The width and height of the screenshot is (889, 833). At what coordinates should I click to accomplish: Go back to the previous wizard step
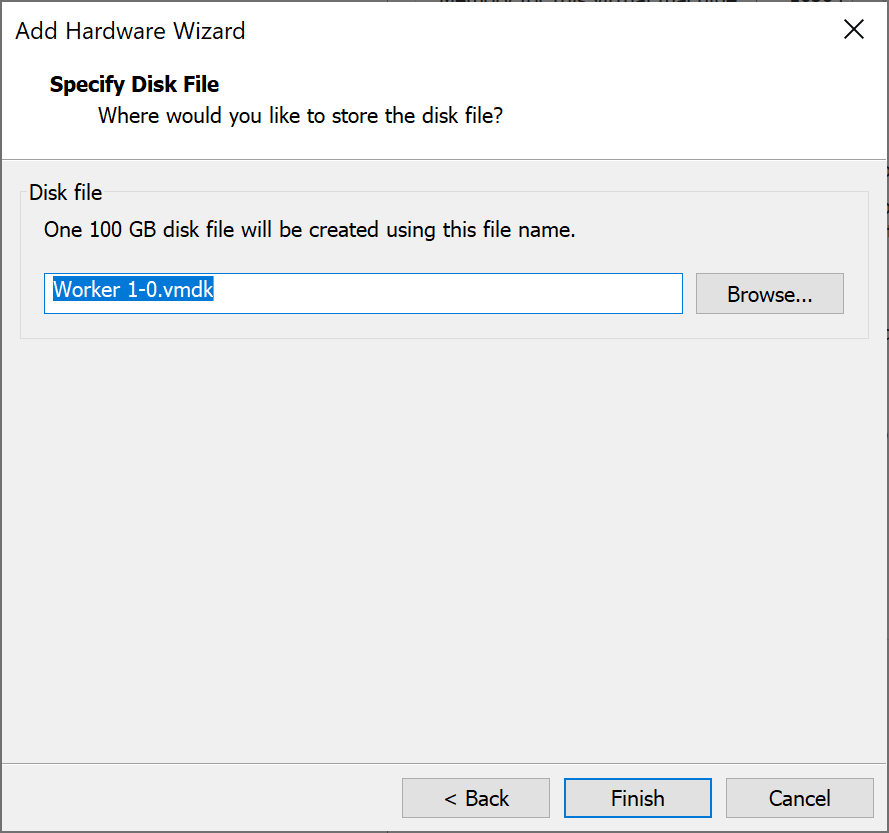pos(475,798)
